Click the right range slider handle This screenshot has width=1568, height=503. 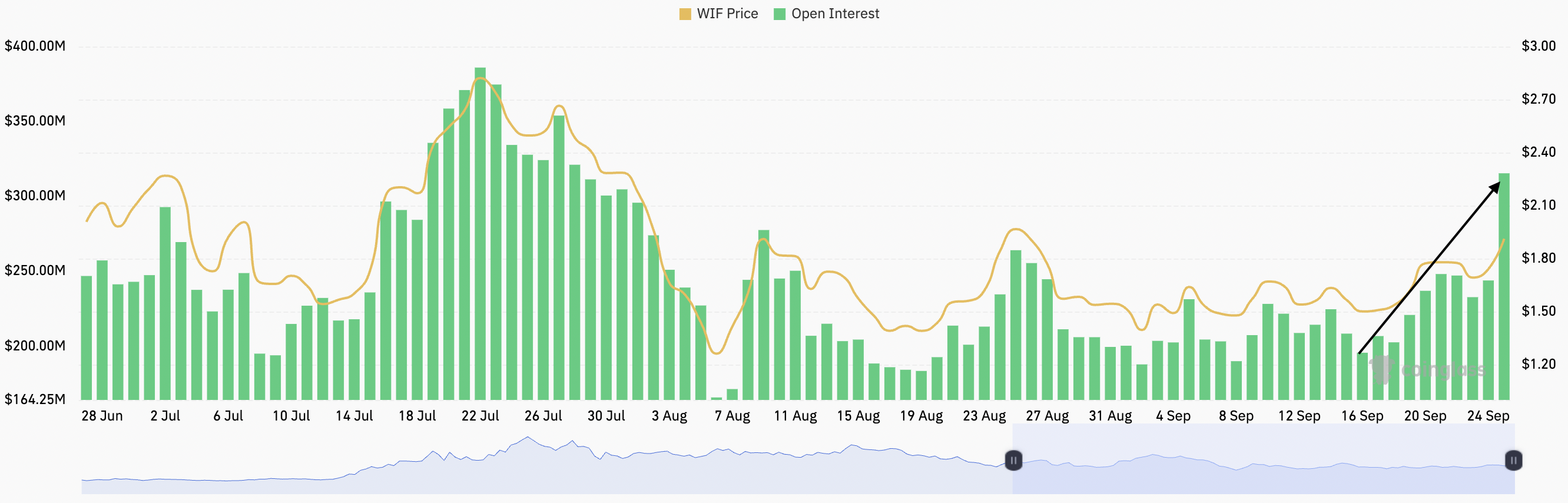pyautogui.click(x=1513, y=461)
